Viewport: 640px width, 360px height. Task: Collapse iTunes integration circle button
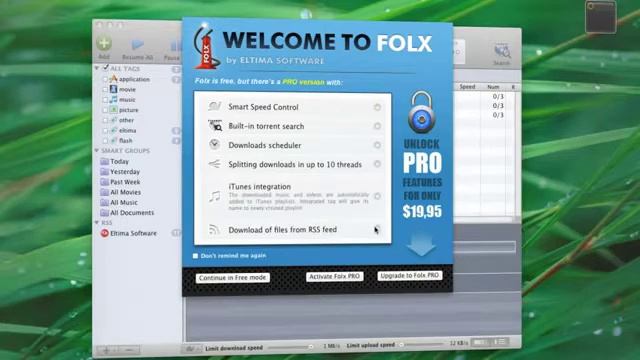377,196
